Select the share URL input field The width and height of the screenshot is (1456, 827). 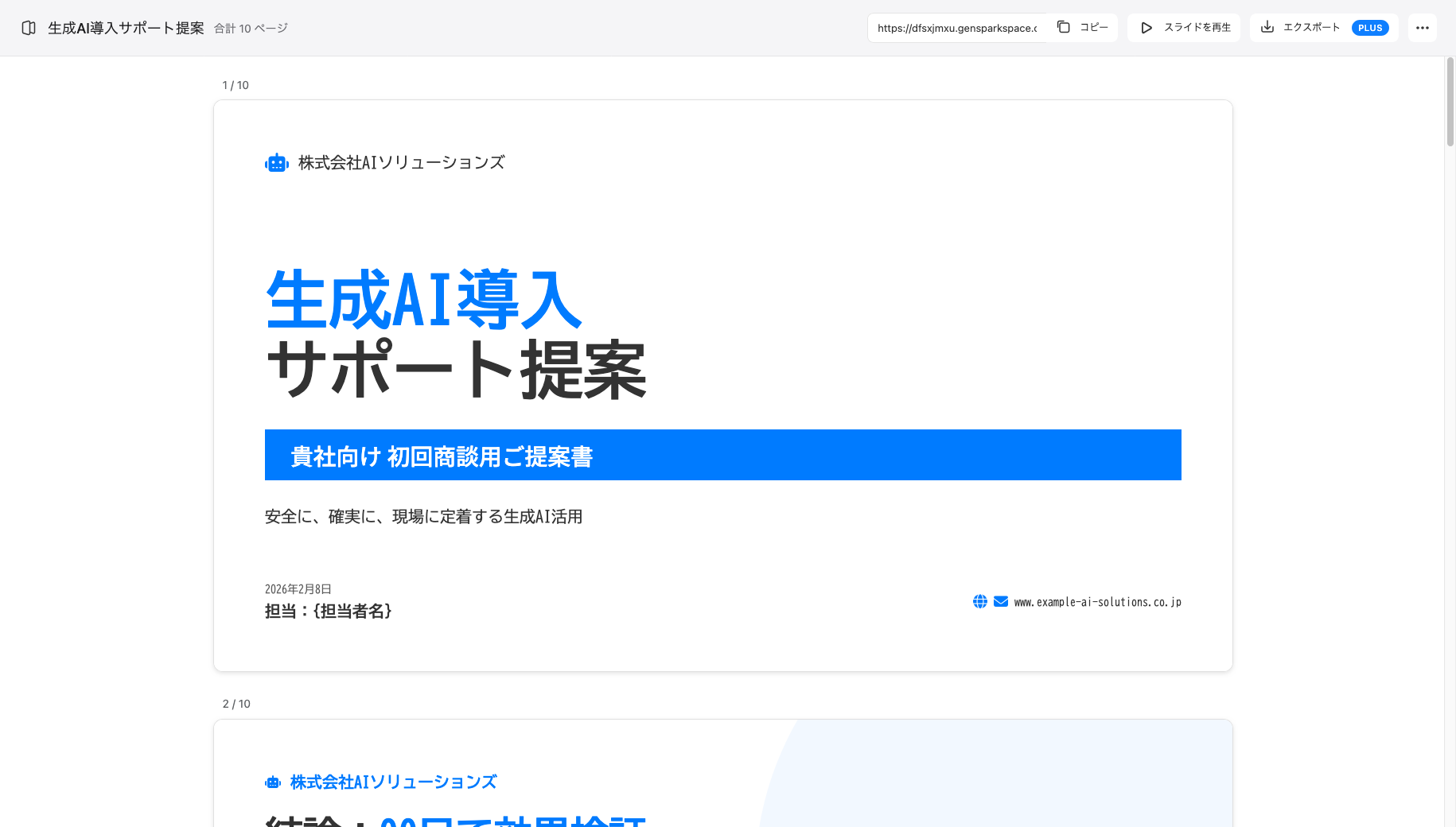pos(958,28)
